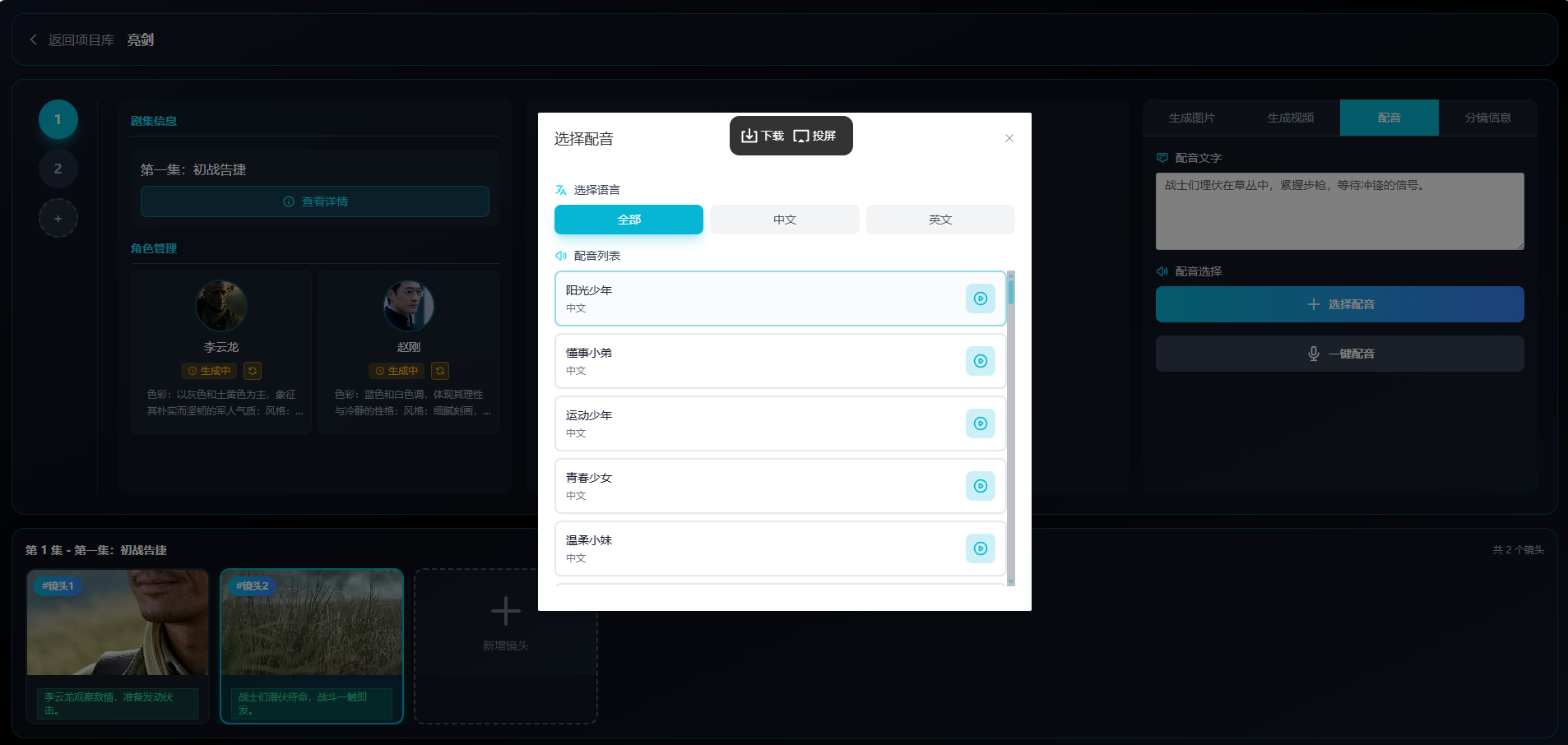Click the scrollbar down arrow in voice list
1568x745 pixels.
click(x=1011, y=581)
